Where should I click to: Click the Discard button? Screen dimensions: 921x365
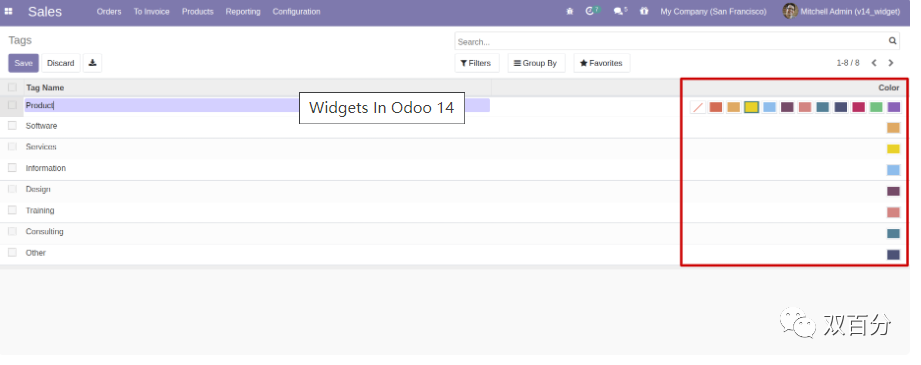click(x=60, y=63)
